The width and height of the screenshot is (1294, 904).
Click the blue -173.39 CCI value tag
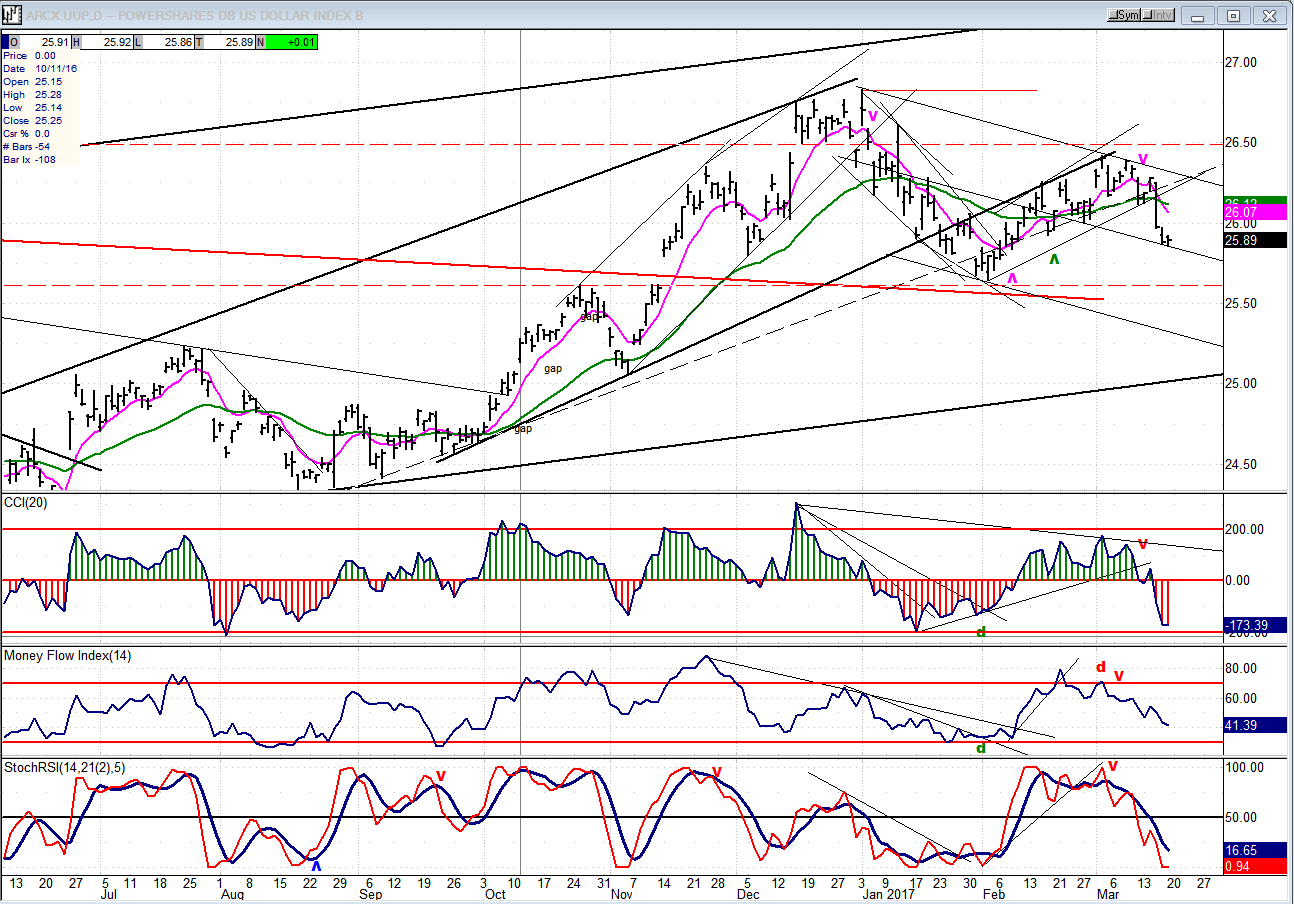pyautogui.click(x=1254, y=625)
